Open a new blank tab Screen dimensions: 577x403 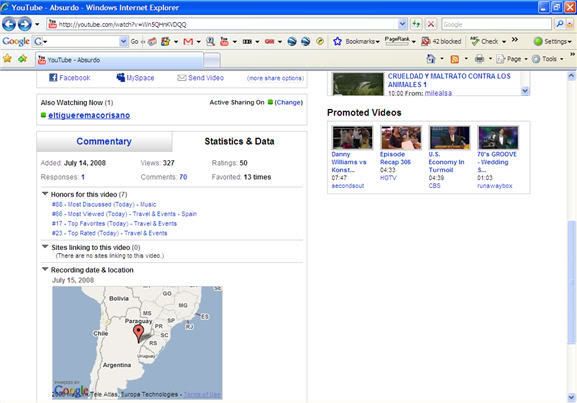[212, 60]
